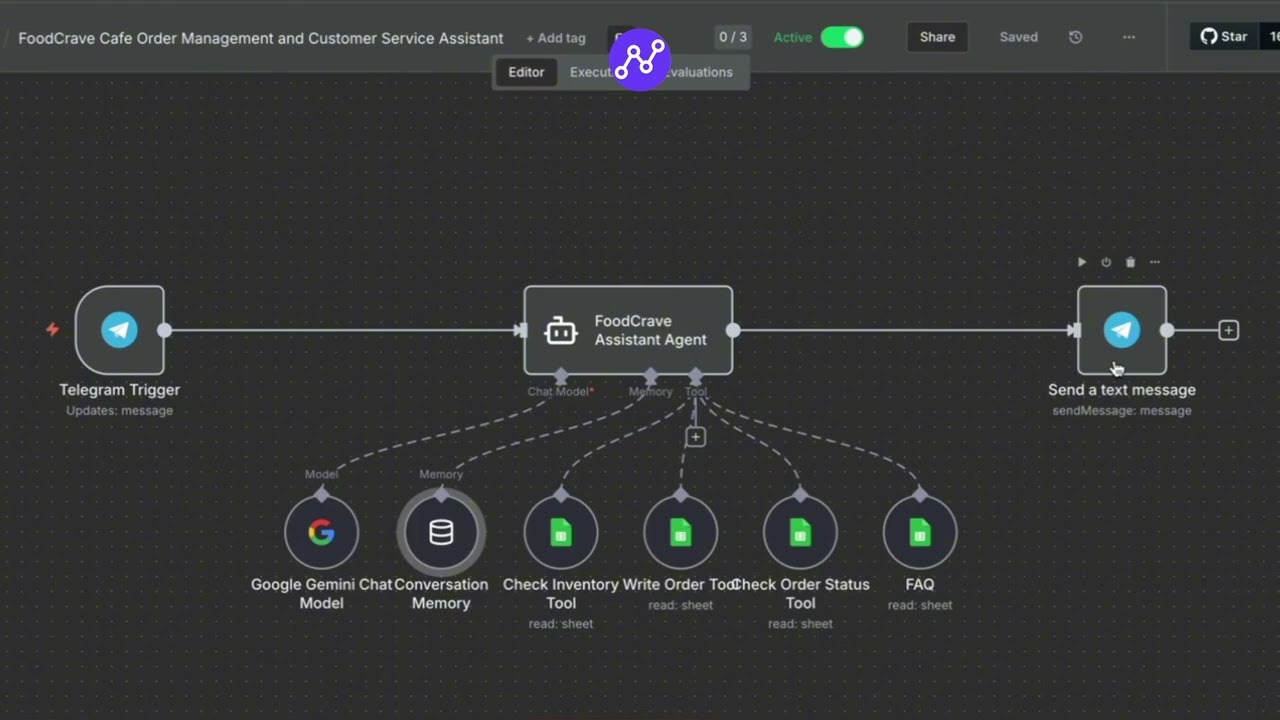
Task: Add a node after Send a text message
Action: [1228, 330]
